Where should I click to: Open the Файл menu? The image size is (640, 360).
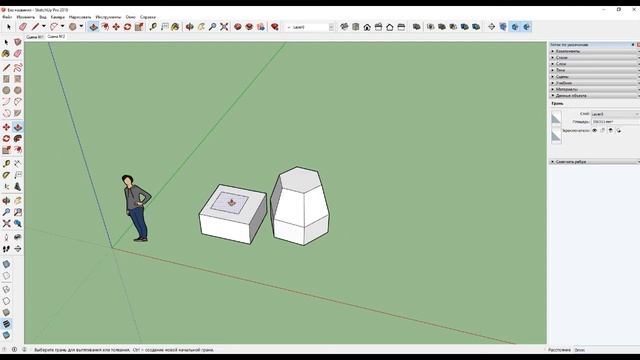pyautogui.click(x=7, y=17)
